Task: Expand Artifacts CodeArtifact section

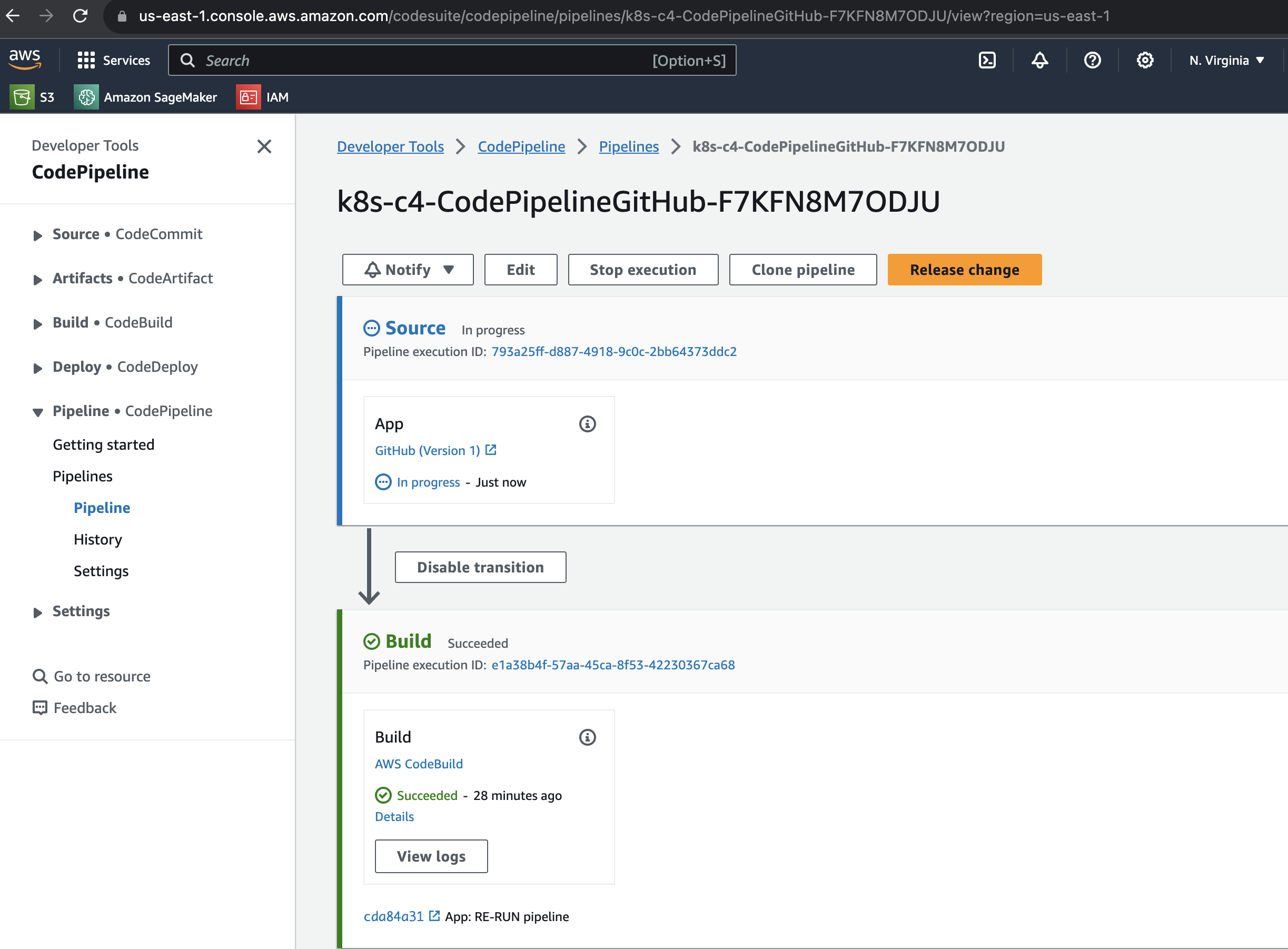Action: point(38,280)
